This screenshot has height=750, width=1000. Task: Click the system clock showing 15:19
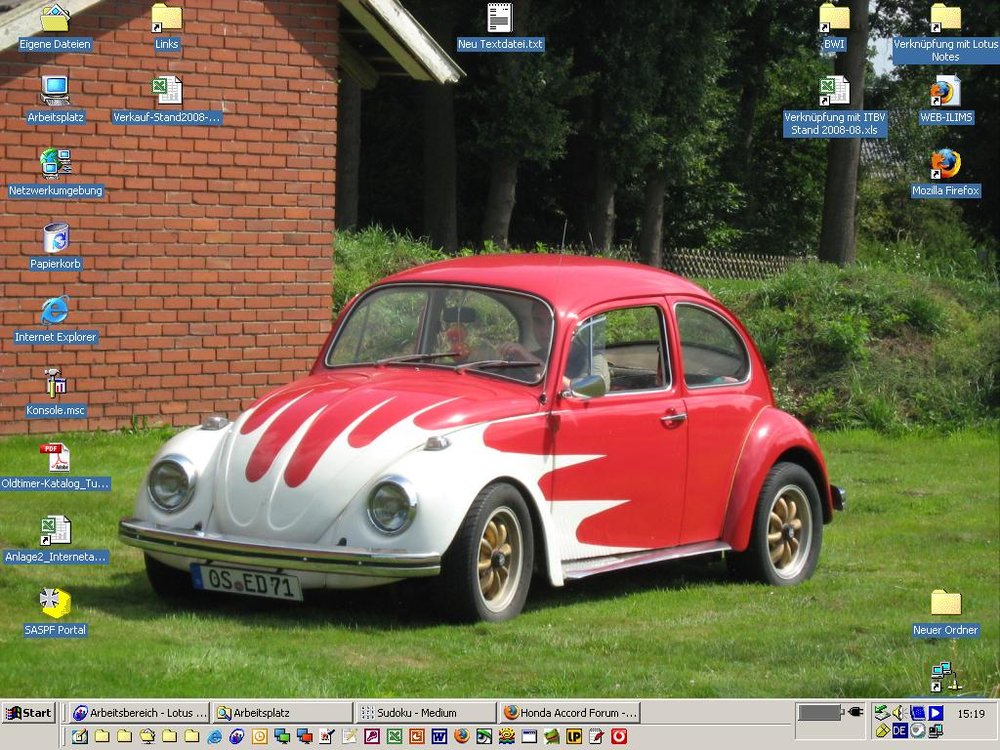[970, 714]
